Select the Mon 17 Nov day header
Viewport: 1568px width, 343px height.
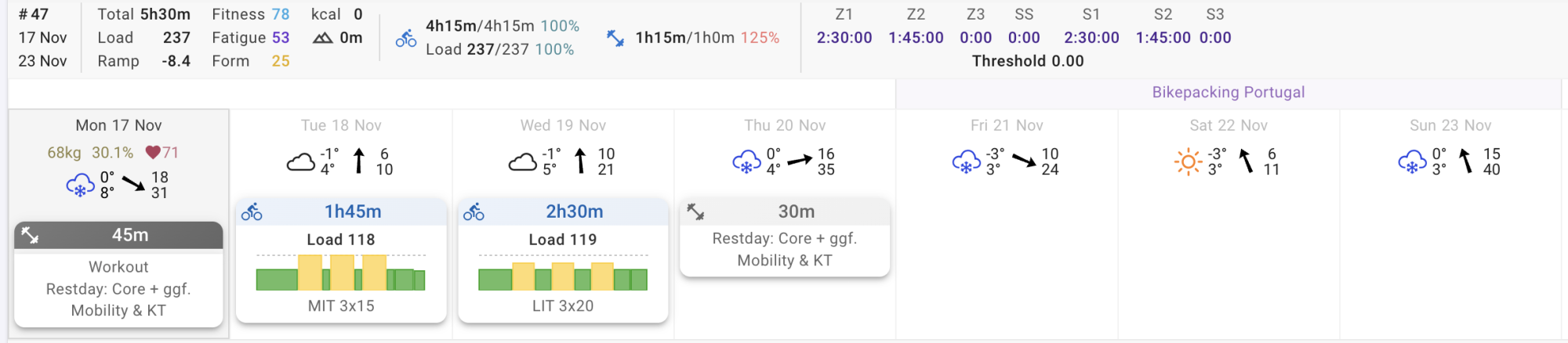point(118,125)
